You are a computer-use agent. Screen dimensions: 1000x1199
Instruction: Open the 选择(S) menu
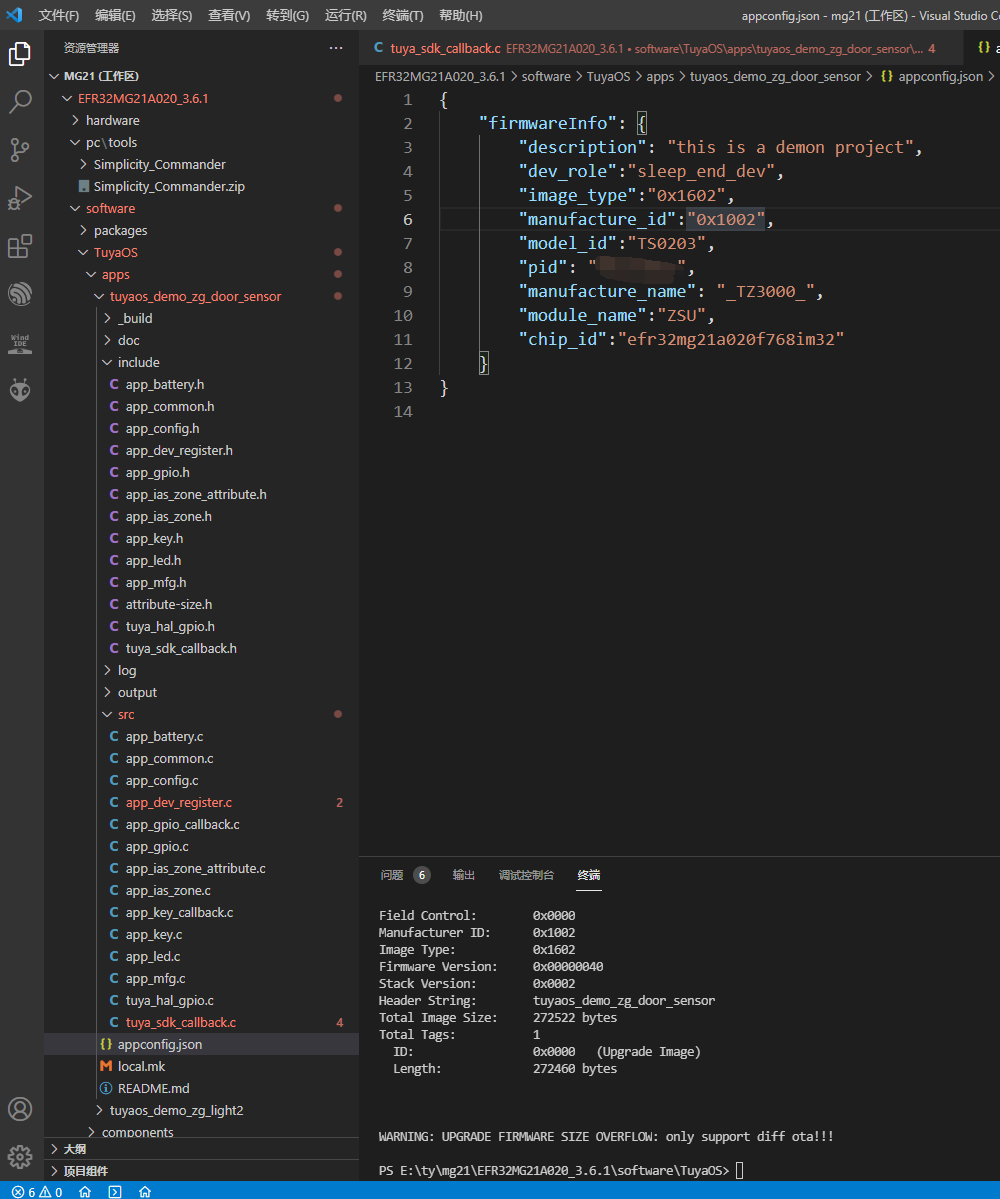[x=172, y=15]
